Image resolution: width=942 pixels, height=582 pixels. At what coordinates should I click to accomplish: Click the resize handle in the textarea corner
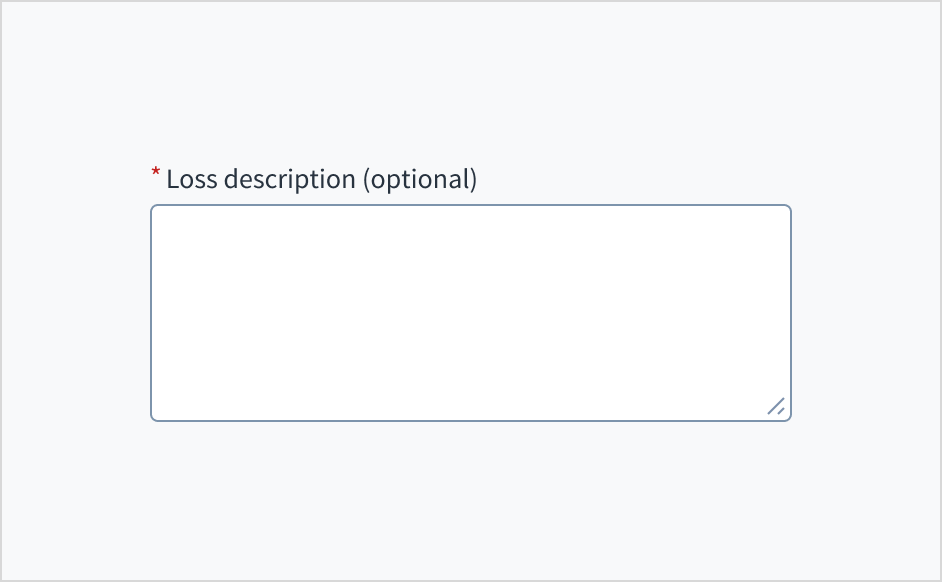[x=775, y=406]
